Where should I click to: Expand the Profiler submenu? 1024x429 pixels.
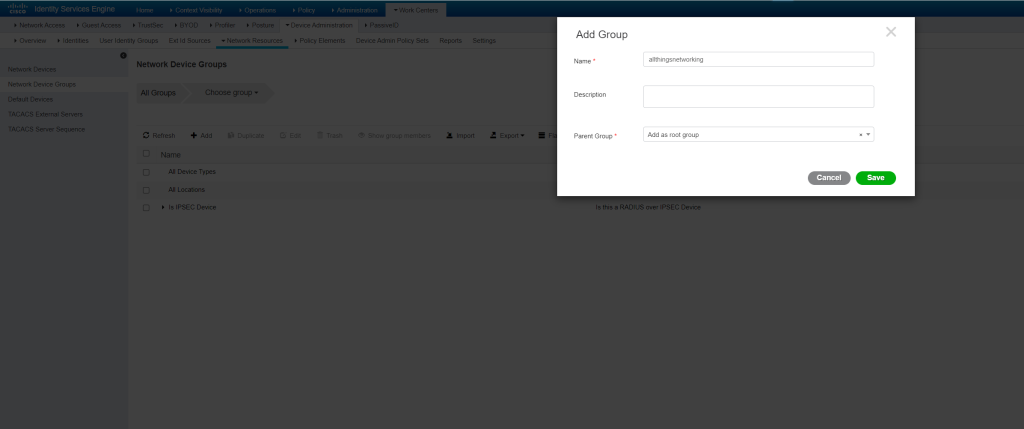(x=222, y=25)
